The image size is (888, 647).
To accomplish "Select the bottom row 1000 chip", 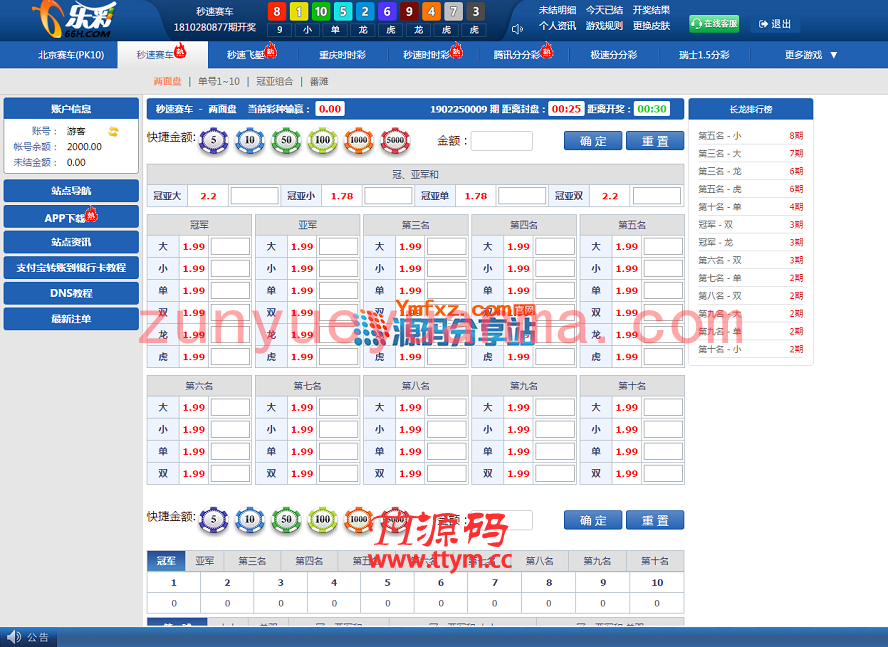I will tap(358, 520).
